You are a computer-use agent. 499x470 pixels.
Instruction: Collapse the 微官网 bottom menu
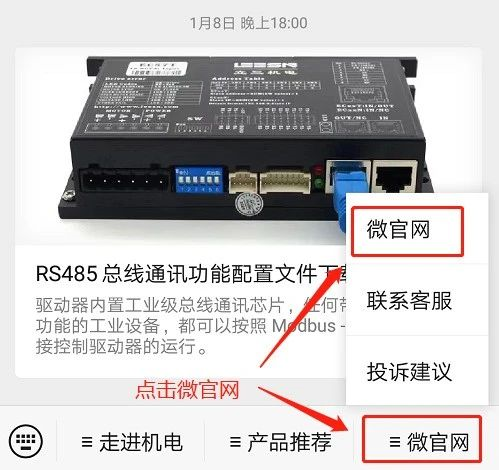pyautogui.click(x=422, y=439)
